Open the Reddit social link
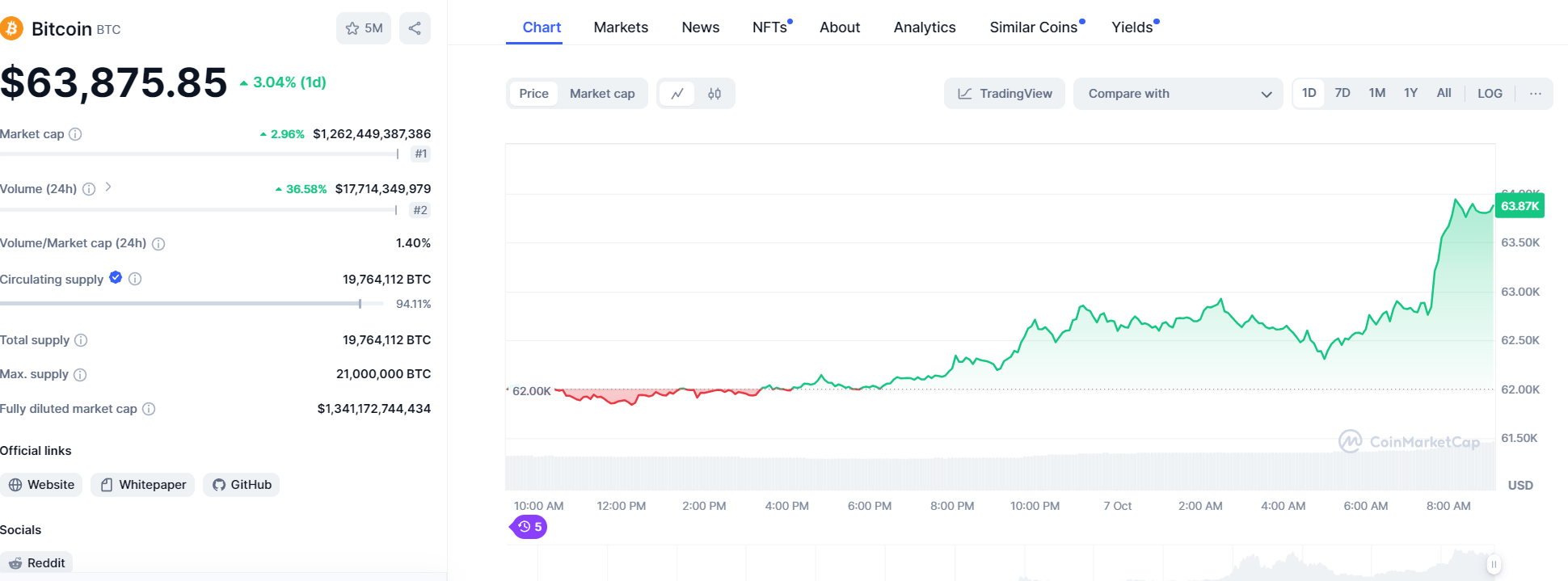 (x=36, y=563)
